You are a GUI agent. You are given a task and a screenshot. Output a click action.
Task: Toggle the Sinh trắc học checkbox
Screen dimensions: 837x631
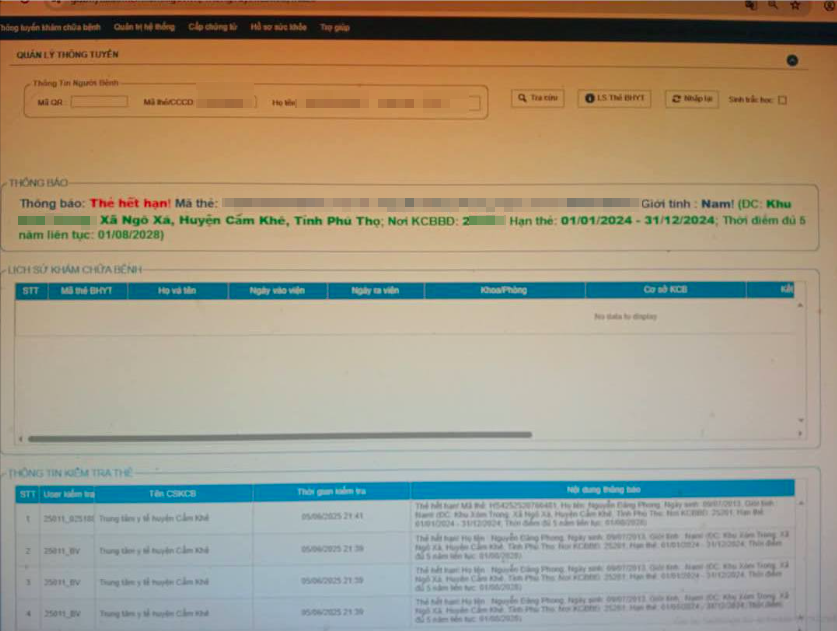tap(782, 100)
